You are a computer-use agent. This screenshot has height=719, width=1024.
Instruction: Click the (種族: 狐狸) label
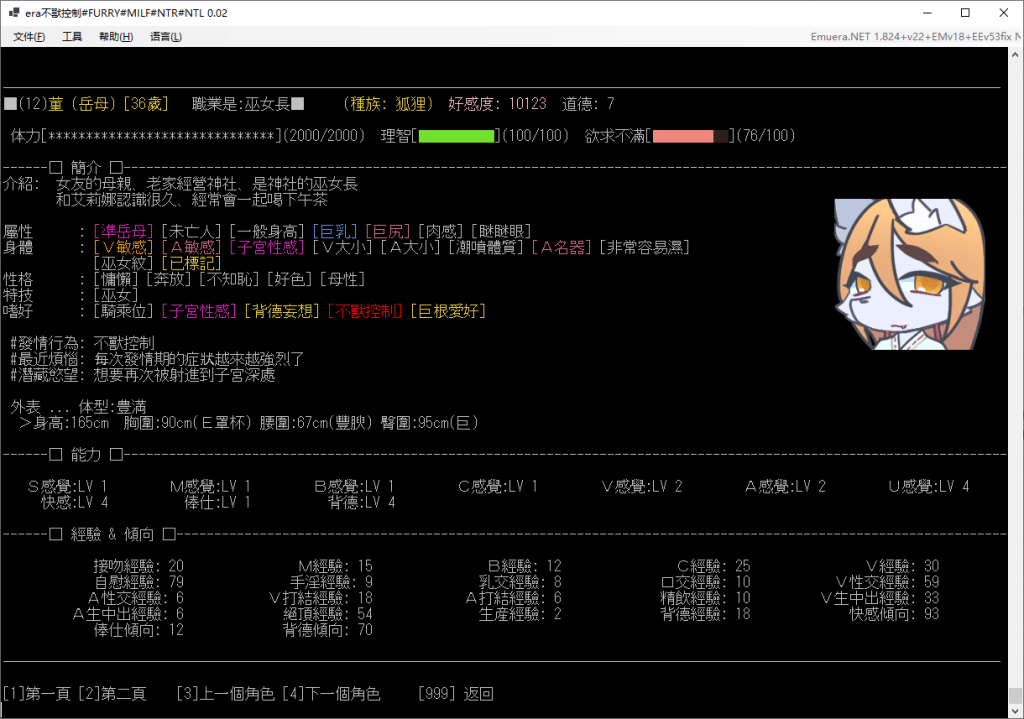click(388, 104)
